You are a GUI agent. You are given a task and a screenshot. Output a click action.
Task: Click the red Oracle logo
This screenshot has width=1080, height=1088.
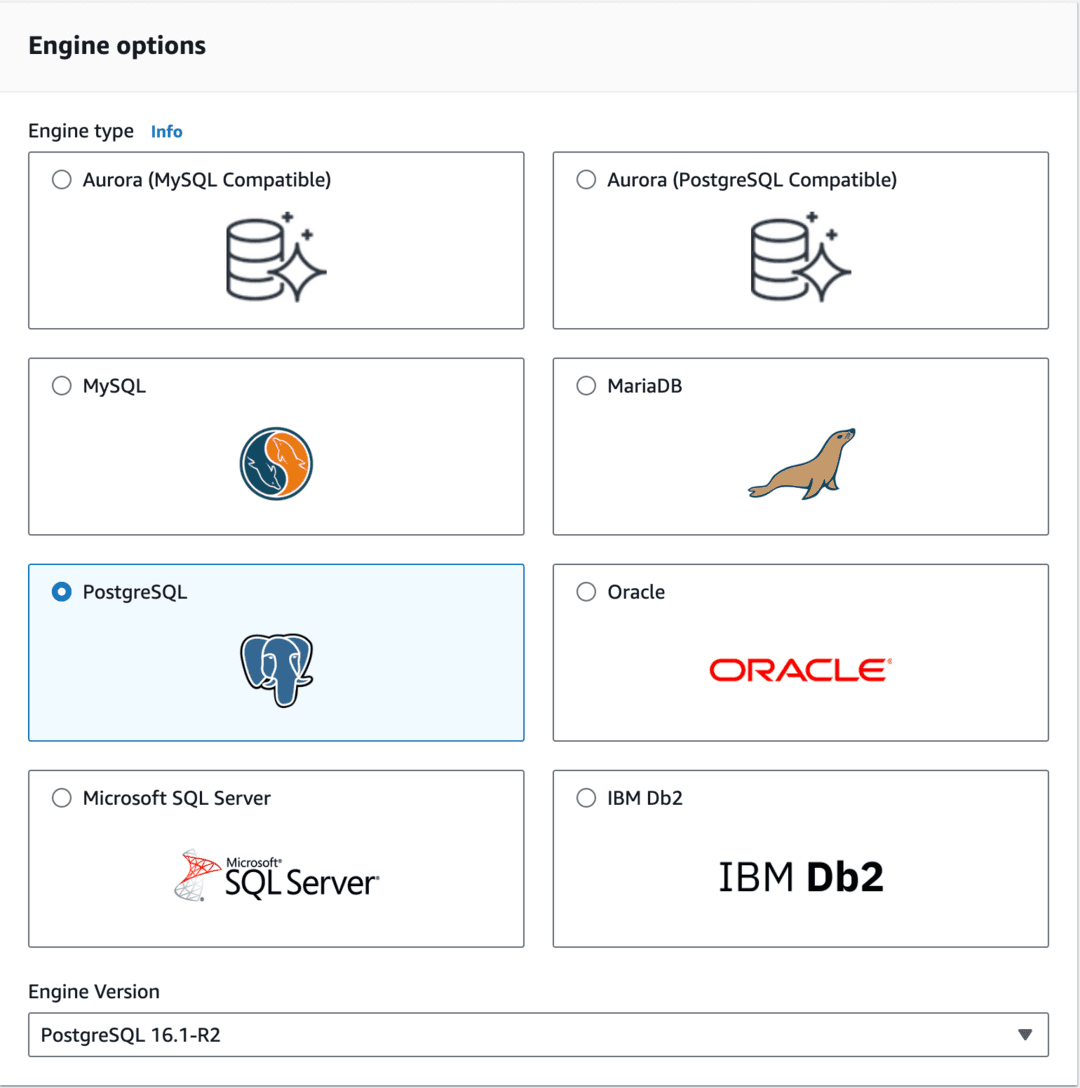point(800,669)
